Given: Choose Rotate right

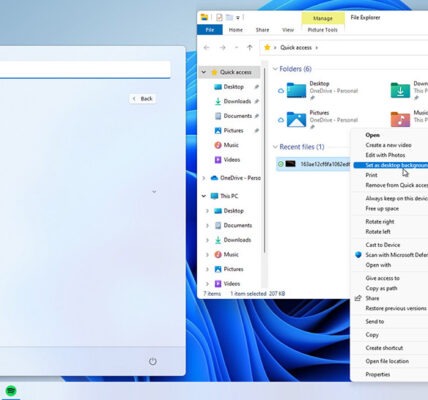Looking at the screenshot, I should point(380,222).
